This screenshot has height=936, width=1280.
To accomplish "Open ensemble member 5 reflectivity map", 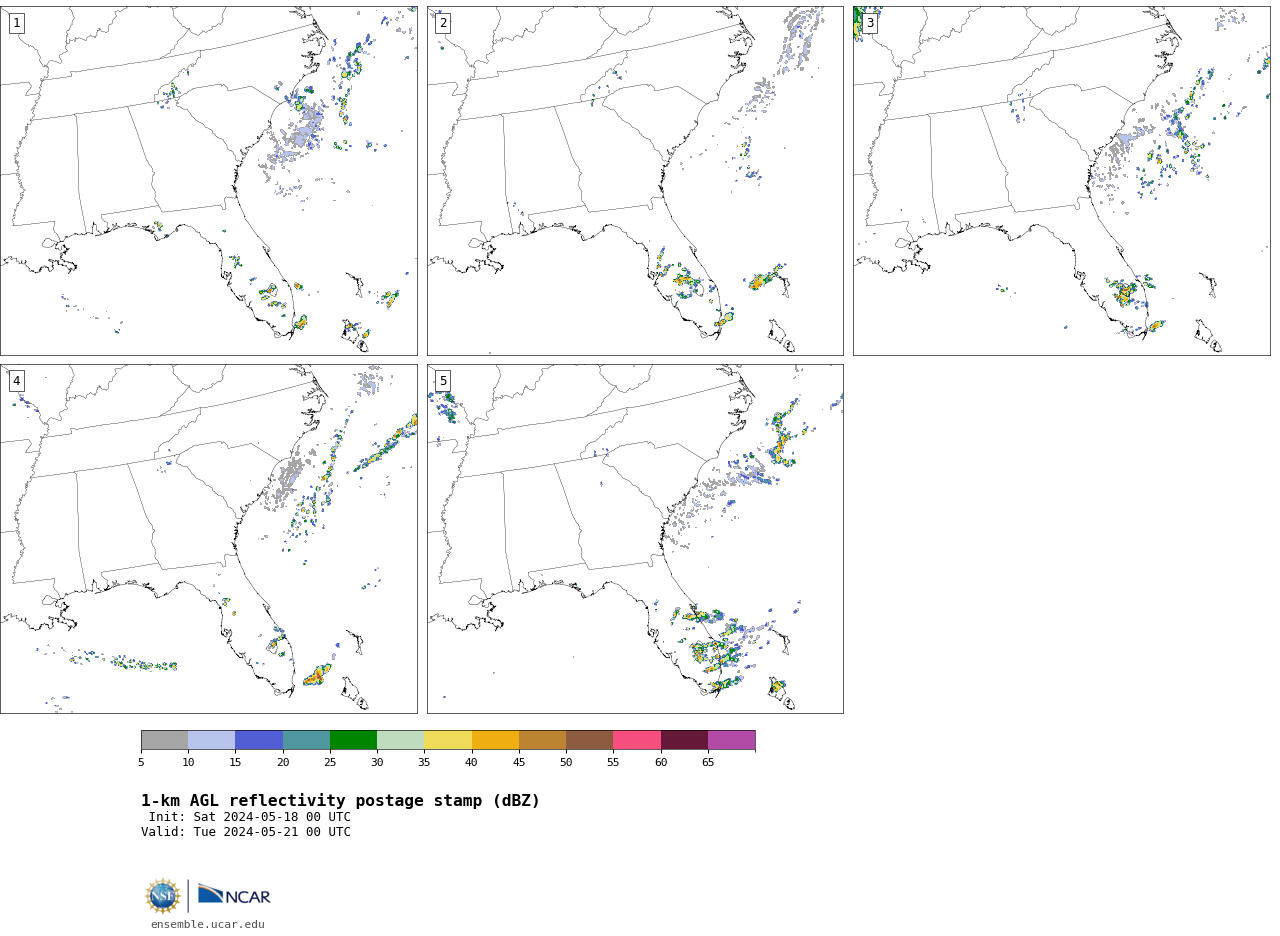I will pyautogui.click(x=635, y=539).
